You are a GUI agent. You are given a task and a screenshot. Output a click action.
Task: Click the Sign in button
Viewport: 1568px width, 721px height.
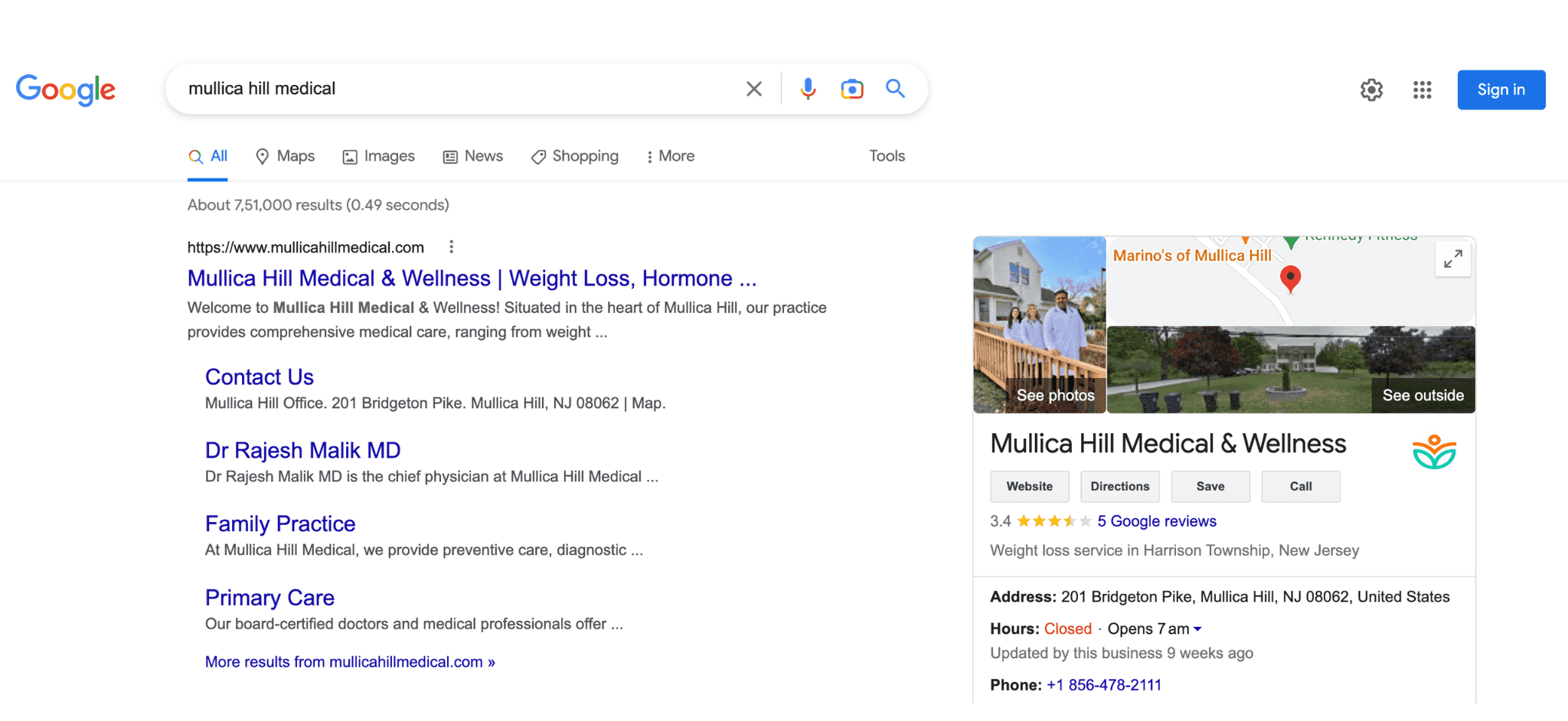coord(1501,90)
